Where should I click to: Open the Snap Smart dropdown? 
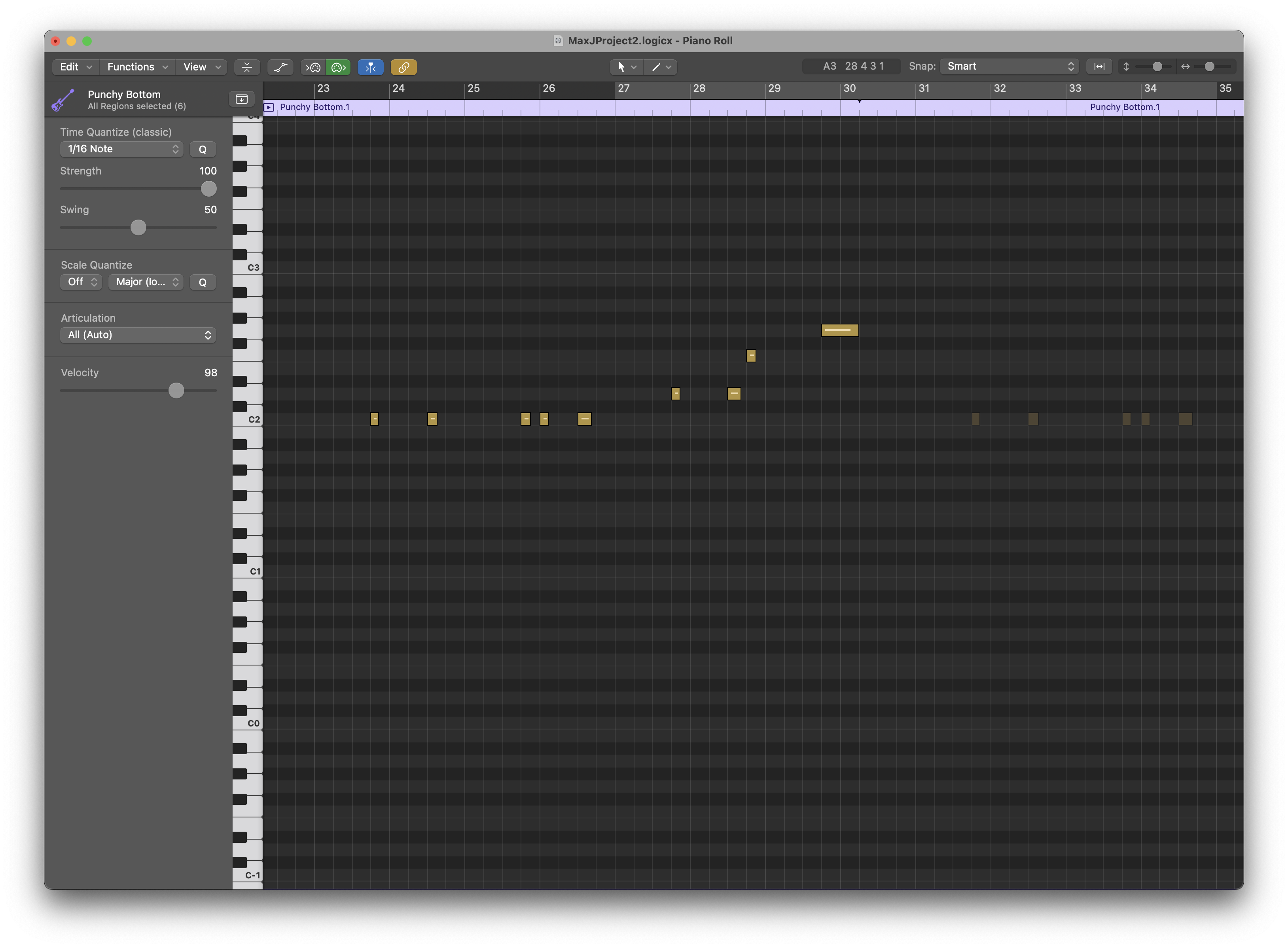pyautogui.click(x=1009, y=66)
